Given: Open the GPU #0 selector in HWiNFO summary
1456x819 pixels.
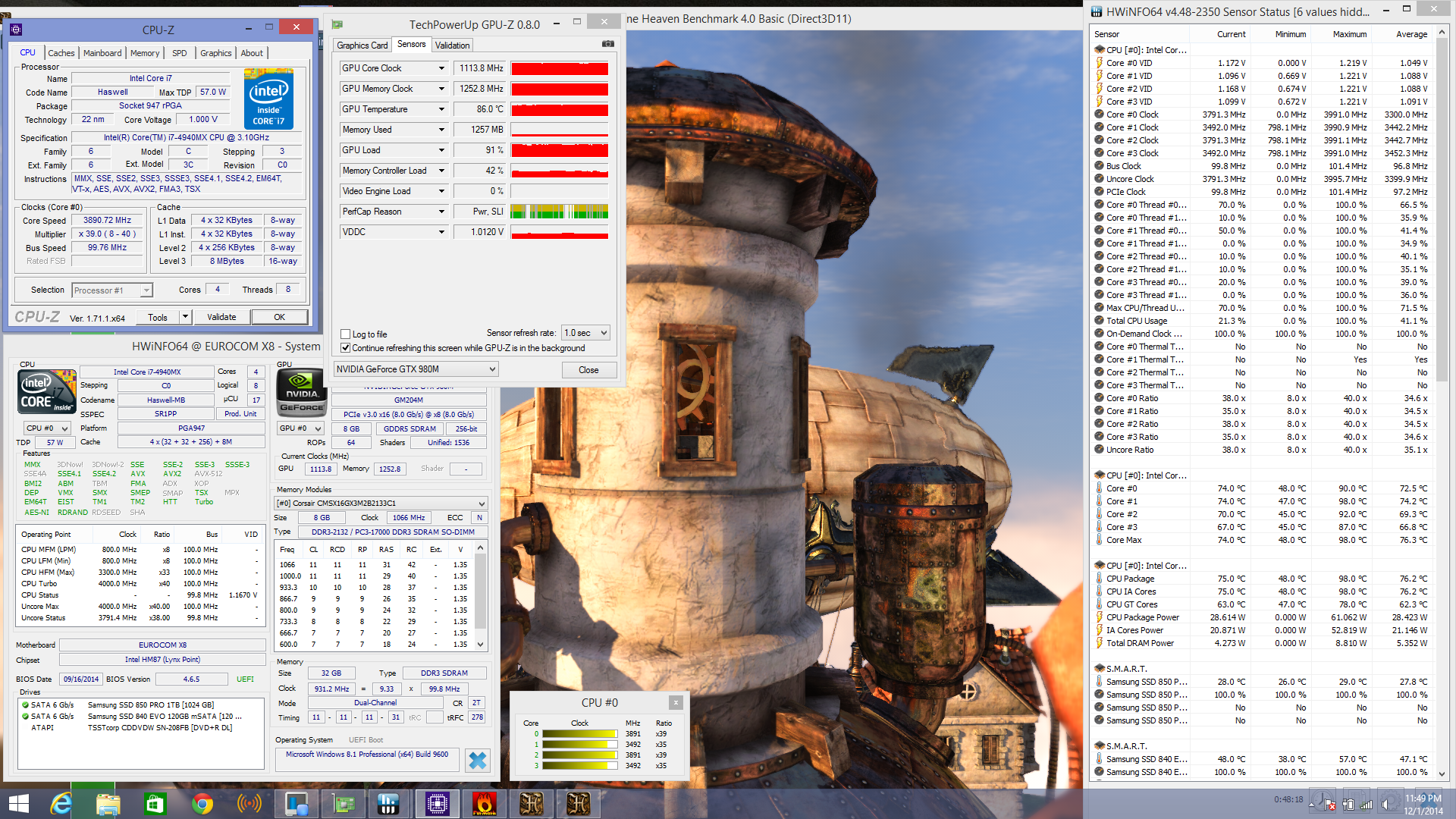Looking at the screenshot, I should click(301, 428).
